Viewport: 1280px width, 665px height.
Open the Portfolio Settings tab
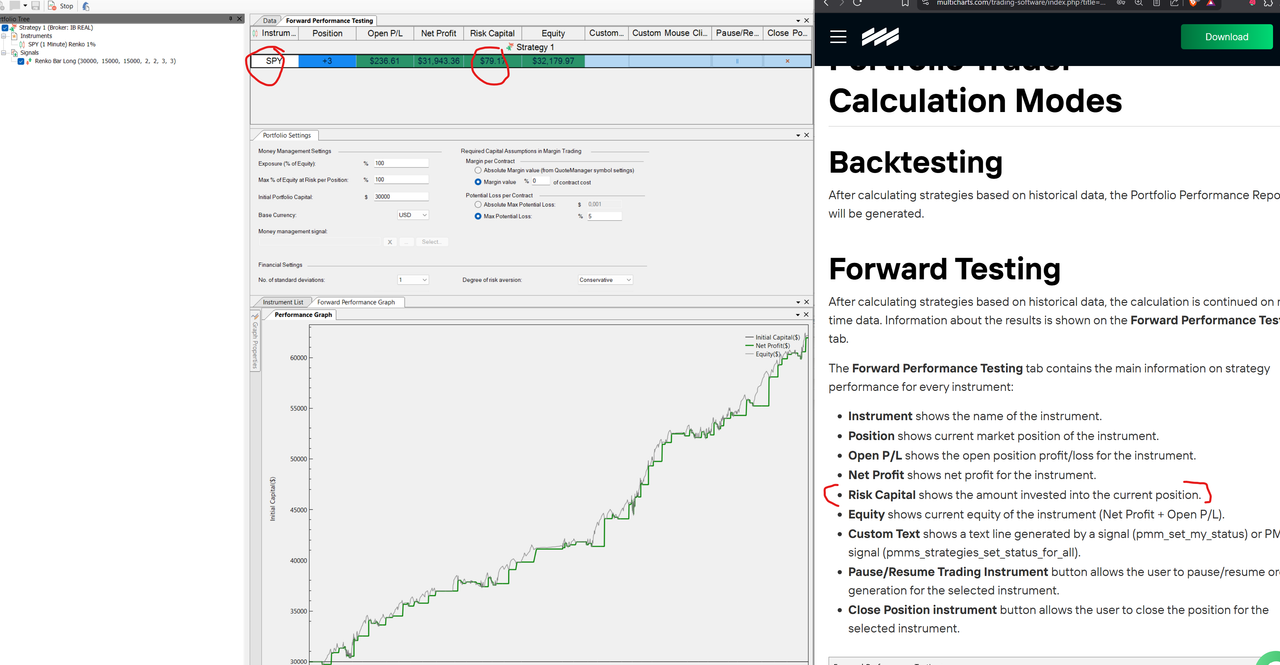[x=287, y=135]
